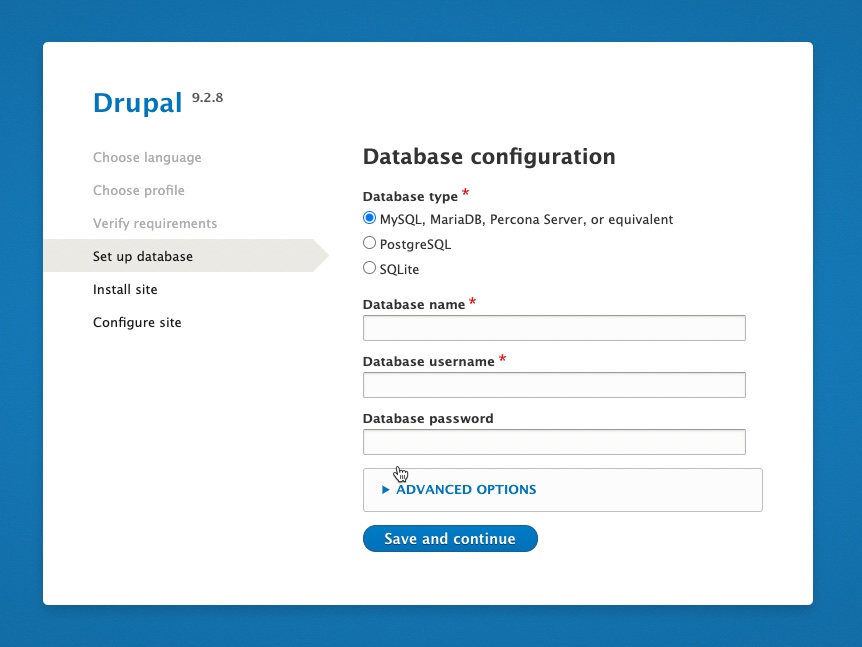Click into the Database username text box
The image size is (862, 647).
pos(554,385)
